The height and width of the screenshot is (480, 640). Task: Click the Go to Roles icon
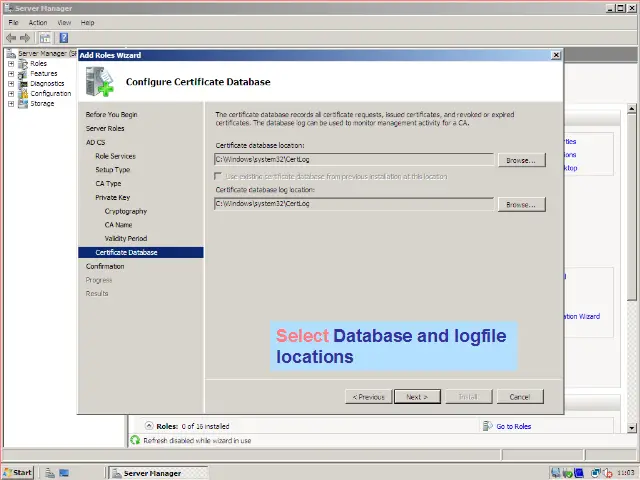(x=487, y=426)
